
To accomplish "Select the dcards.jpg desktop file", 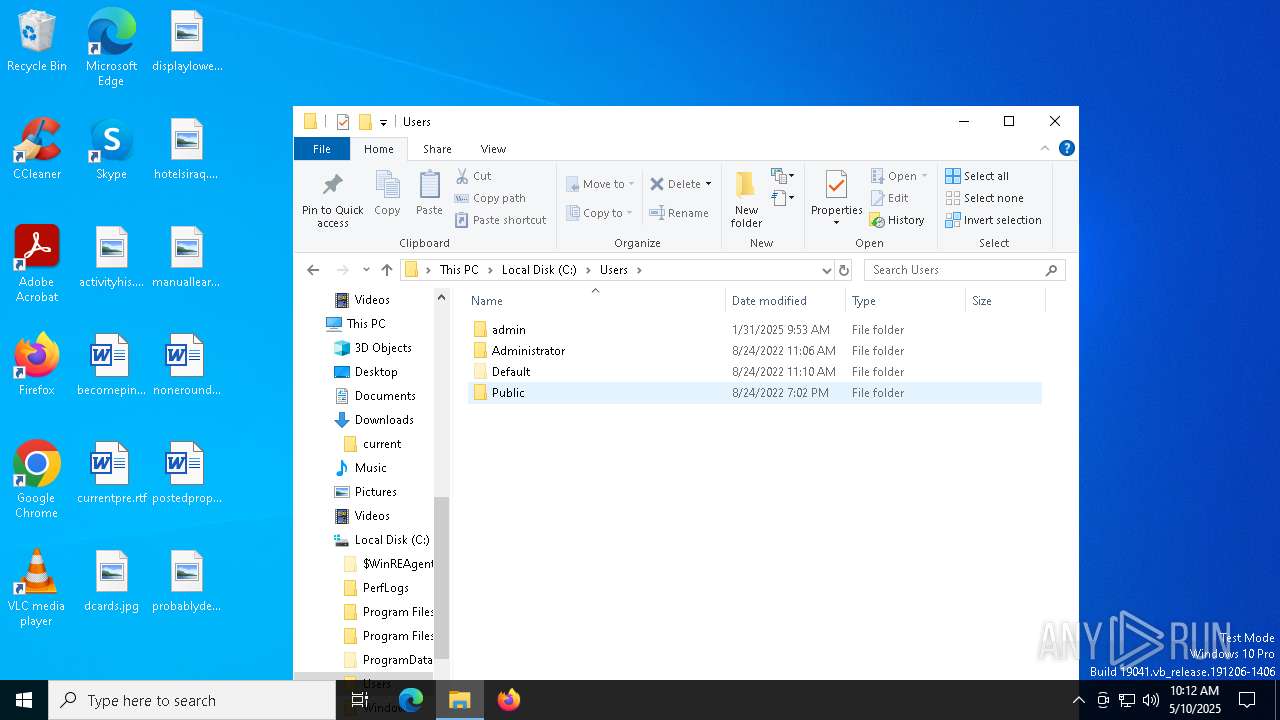I will coord(111,581).
